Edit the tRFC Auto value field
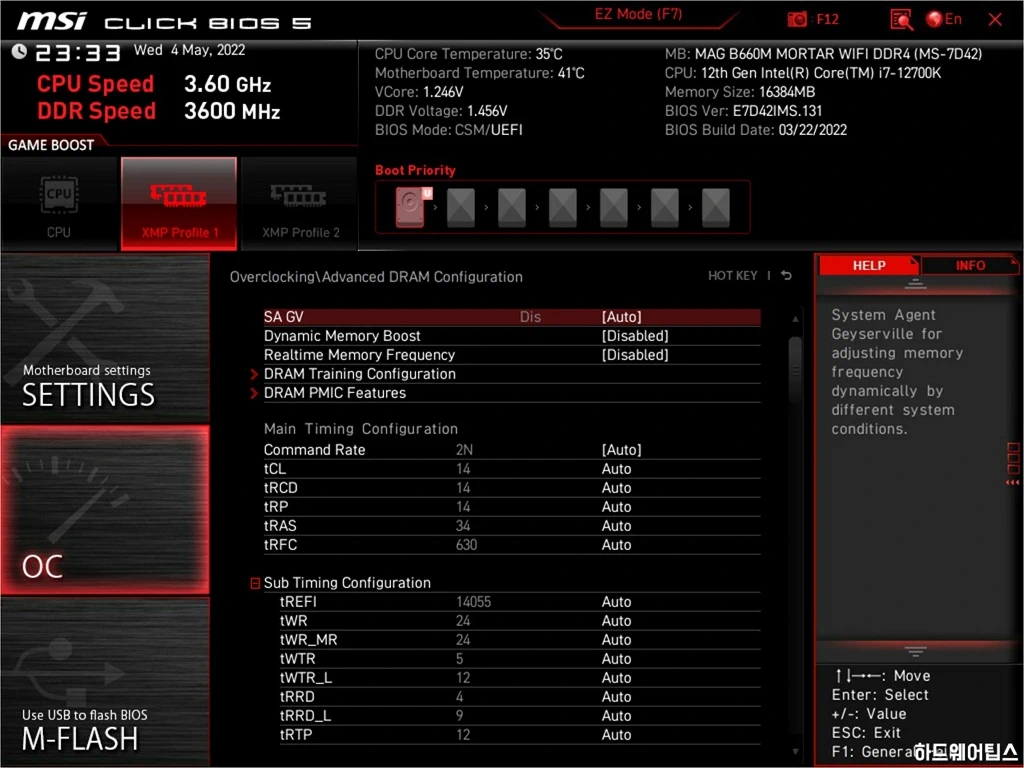Viewport: 1024px width, 768px height. pyautogui.click(x=616, y=545)
